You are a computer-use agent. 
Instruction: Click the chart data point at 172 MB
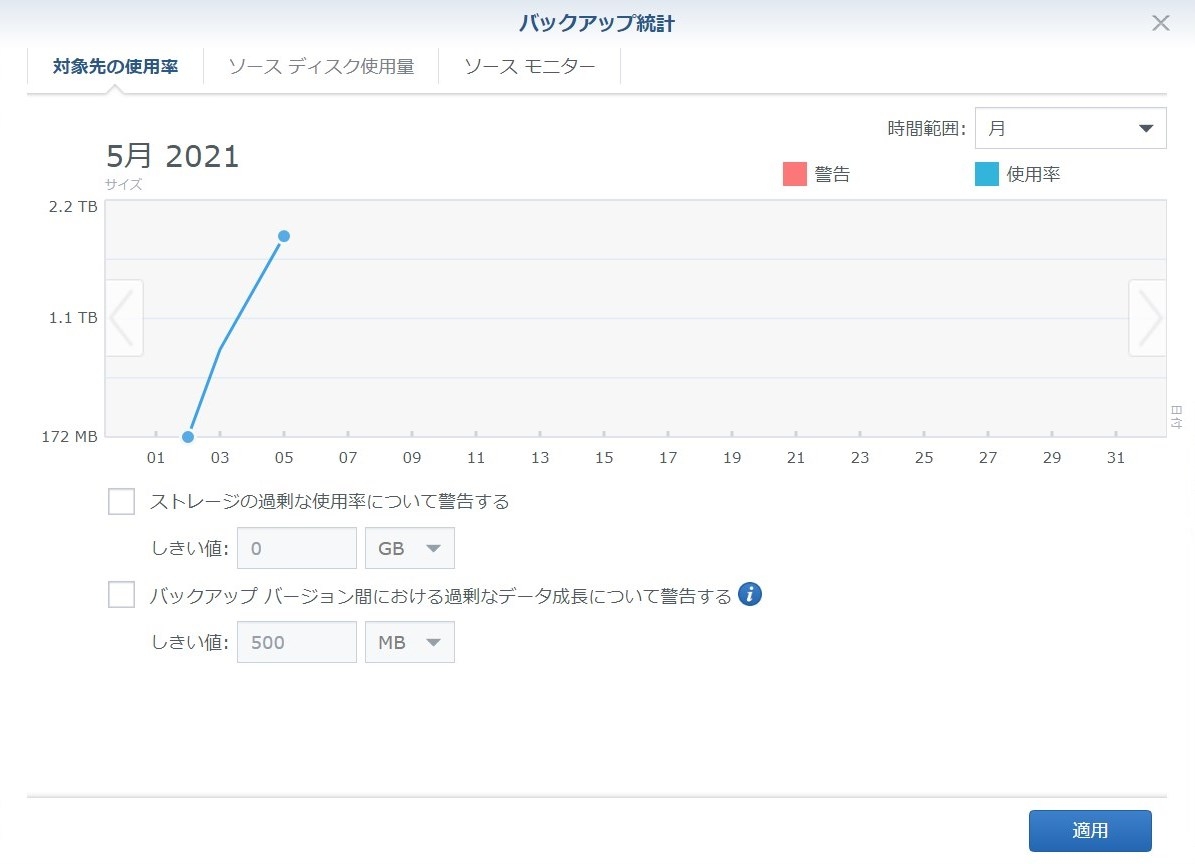188,437
